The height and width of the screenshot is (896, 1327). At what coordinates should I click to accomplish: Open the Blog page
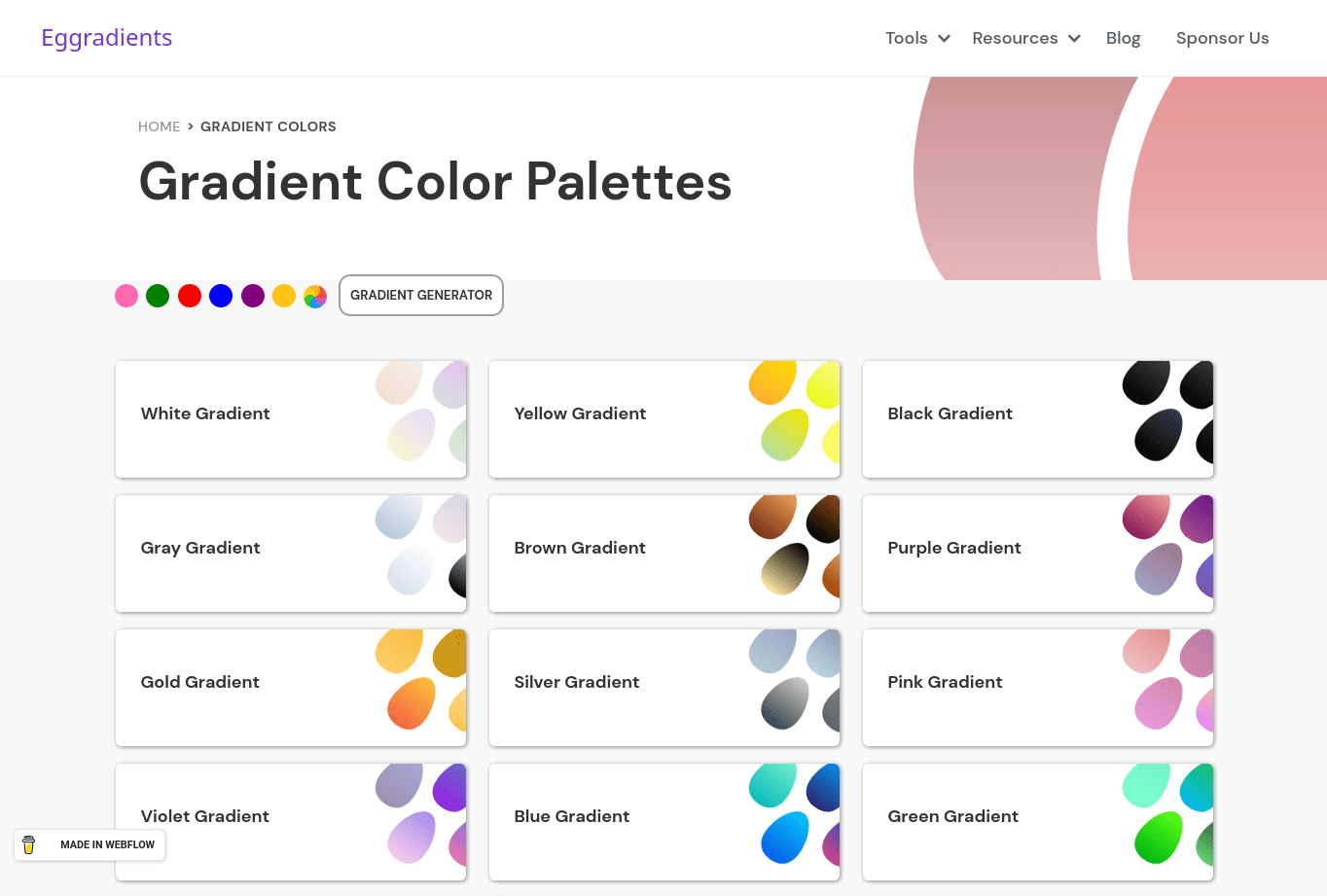click(x=1123, y=38)
